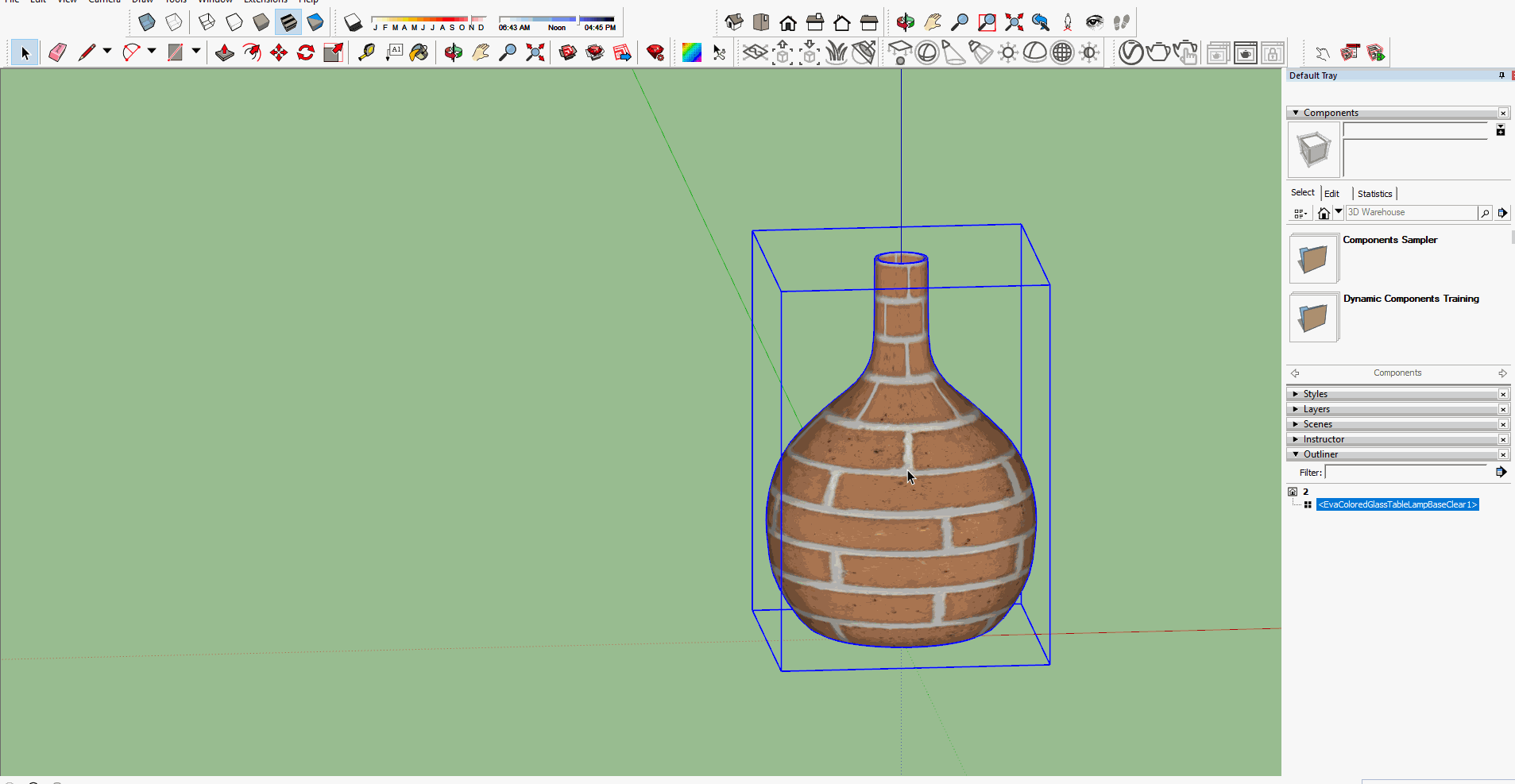Viewport: 1515px width, 784px height.
Task: Toggle the Shadows display button
Action: pos(353,22)
